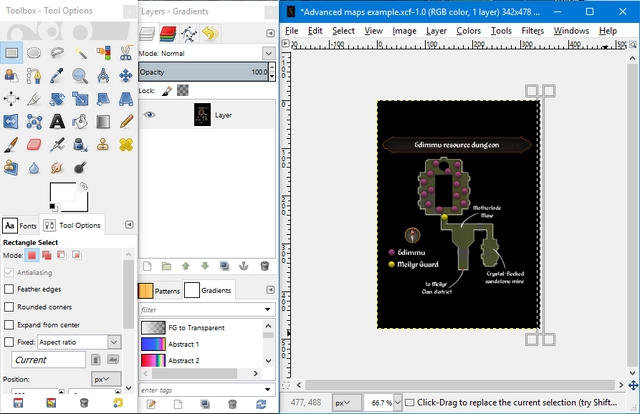640x414 pixels.
Task: Open the layer Mode dropdown
Action: (x=268, y=53)
